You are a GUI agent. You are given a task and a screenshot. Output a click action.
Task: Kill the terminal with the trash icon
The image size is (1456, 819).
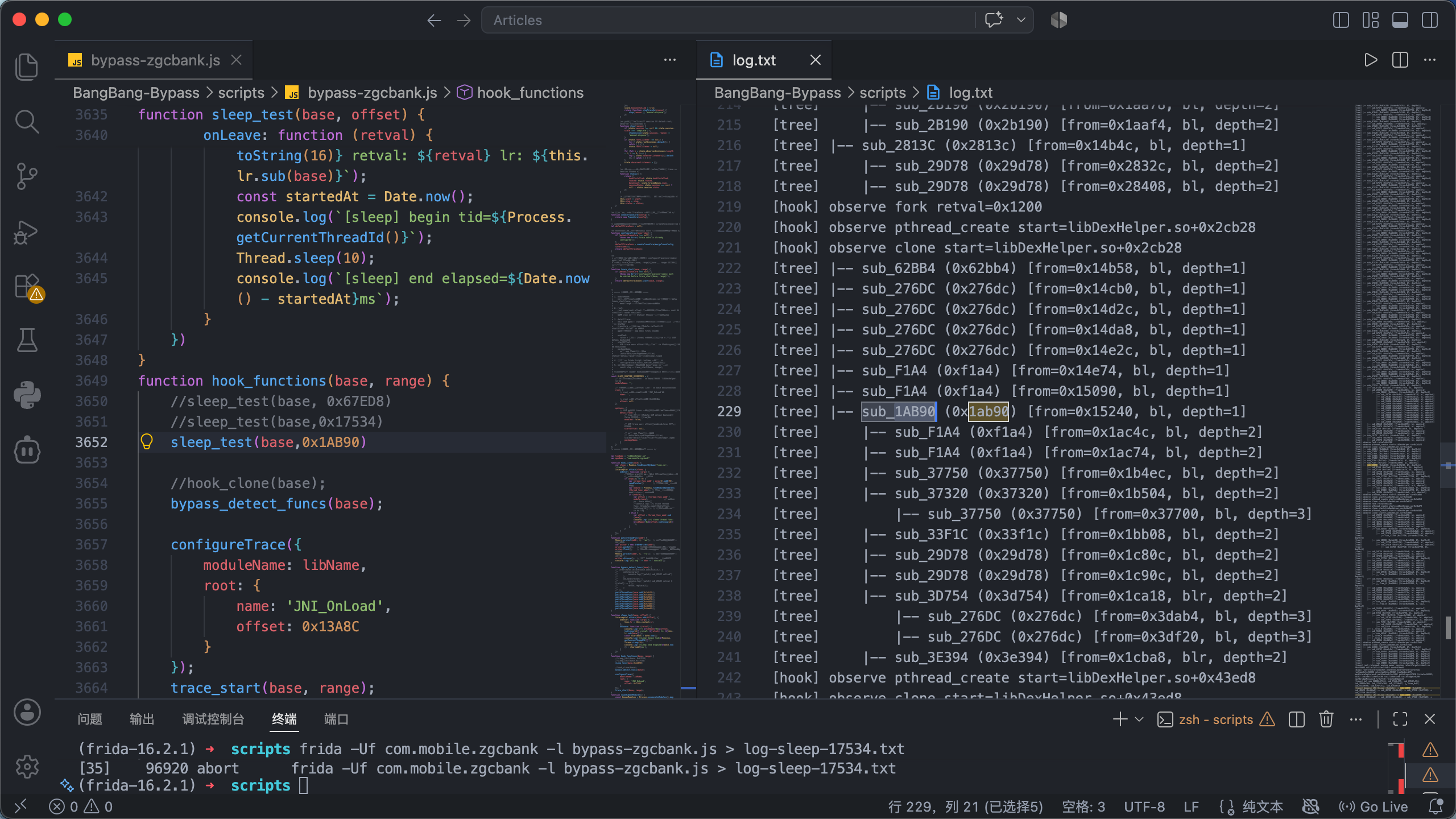pyautogui.click(x=1326, y=719)
